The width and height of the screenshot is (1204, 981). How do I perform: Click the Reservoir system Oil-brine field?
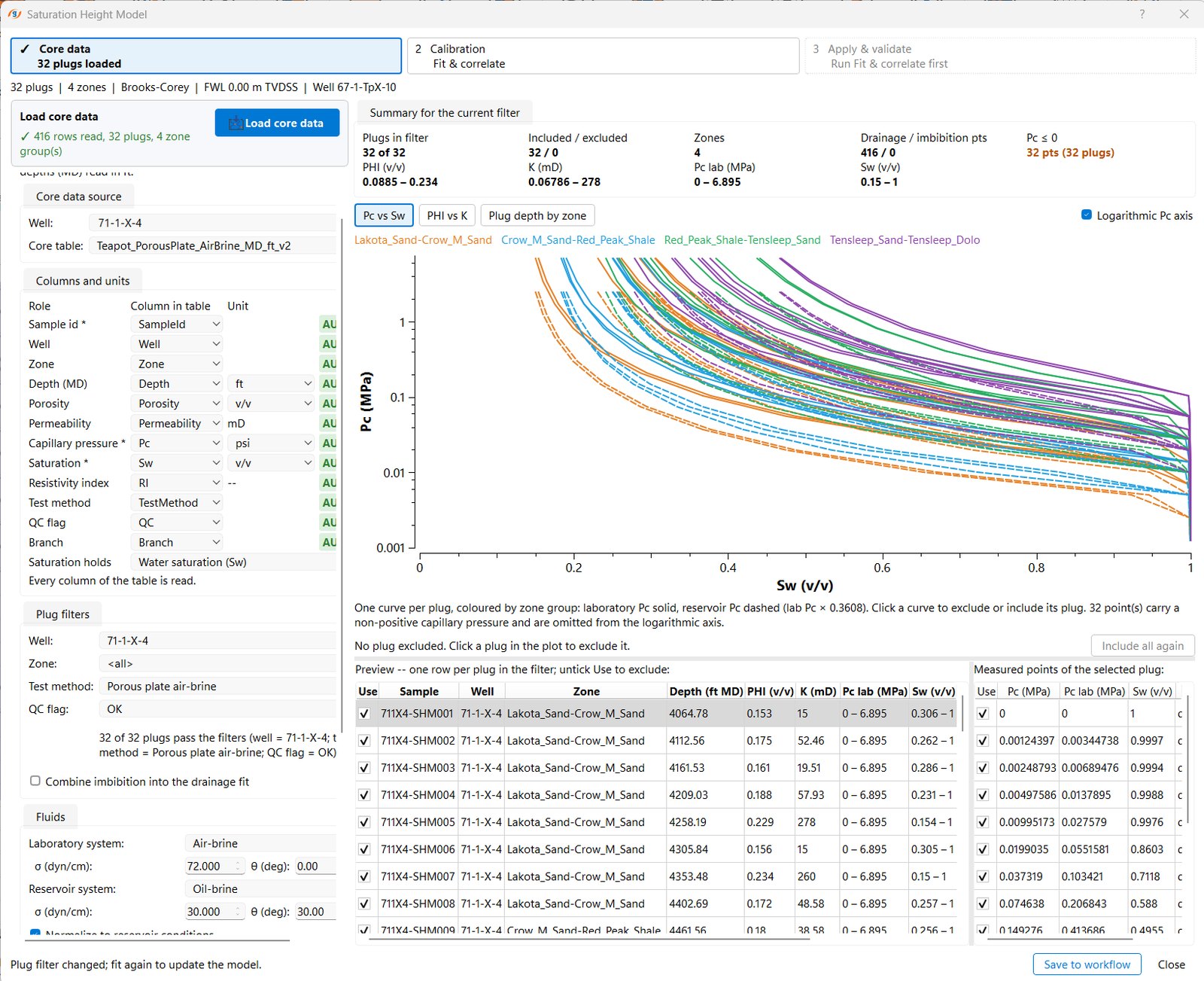pos(260,889)
